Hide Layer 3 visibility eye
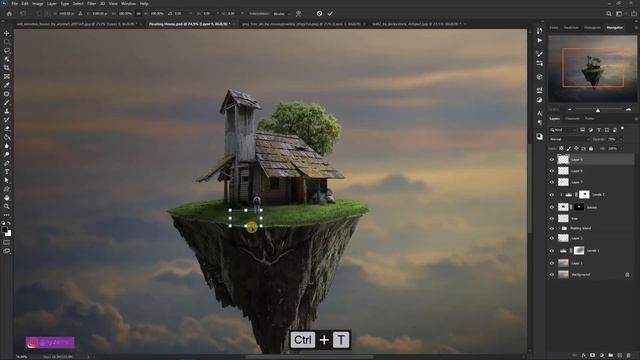 click(552, 238)
